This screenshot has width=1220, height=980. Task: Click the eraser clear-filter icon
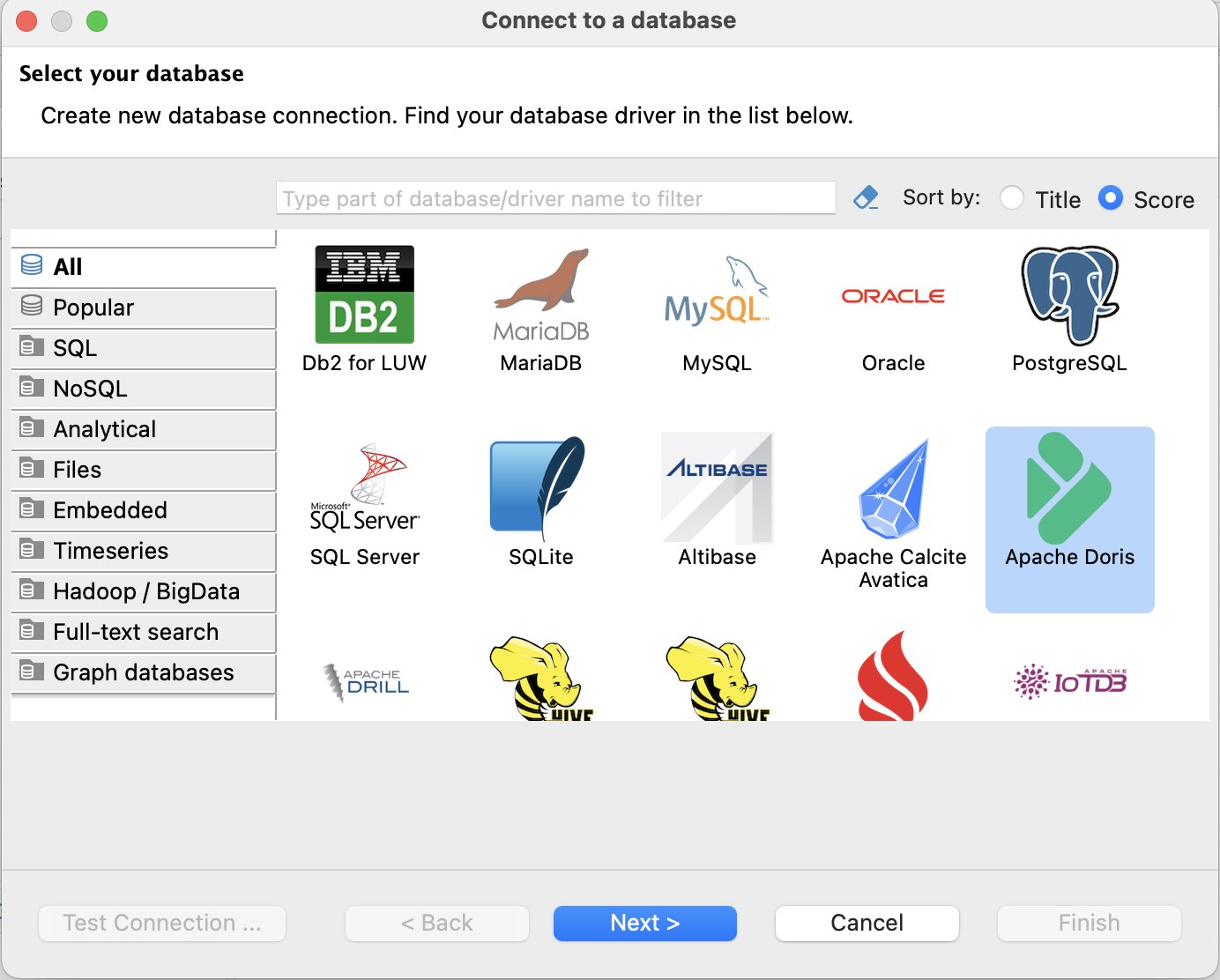[866, 197]
